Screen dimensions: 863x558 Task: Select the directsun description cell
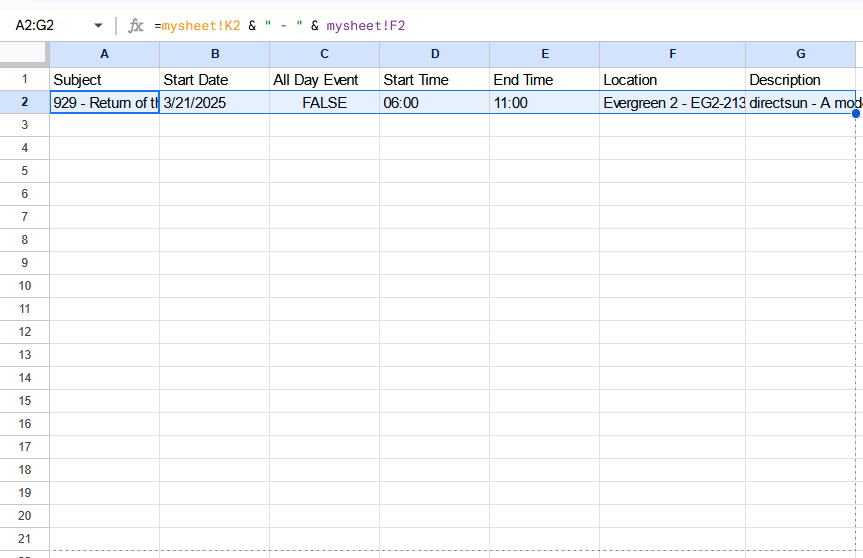(x=801, y=103)
